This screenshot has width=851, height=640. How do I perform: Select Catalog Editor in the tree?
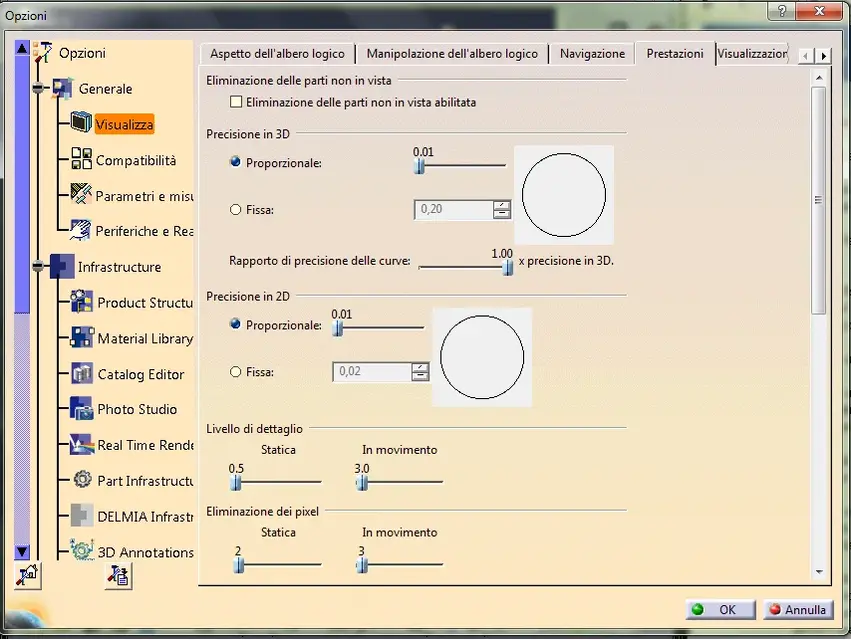[x=141, y=375]
